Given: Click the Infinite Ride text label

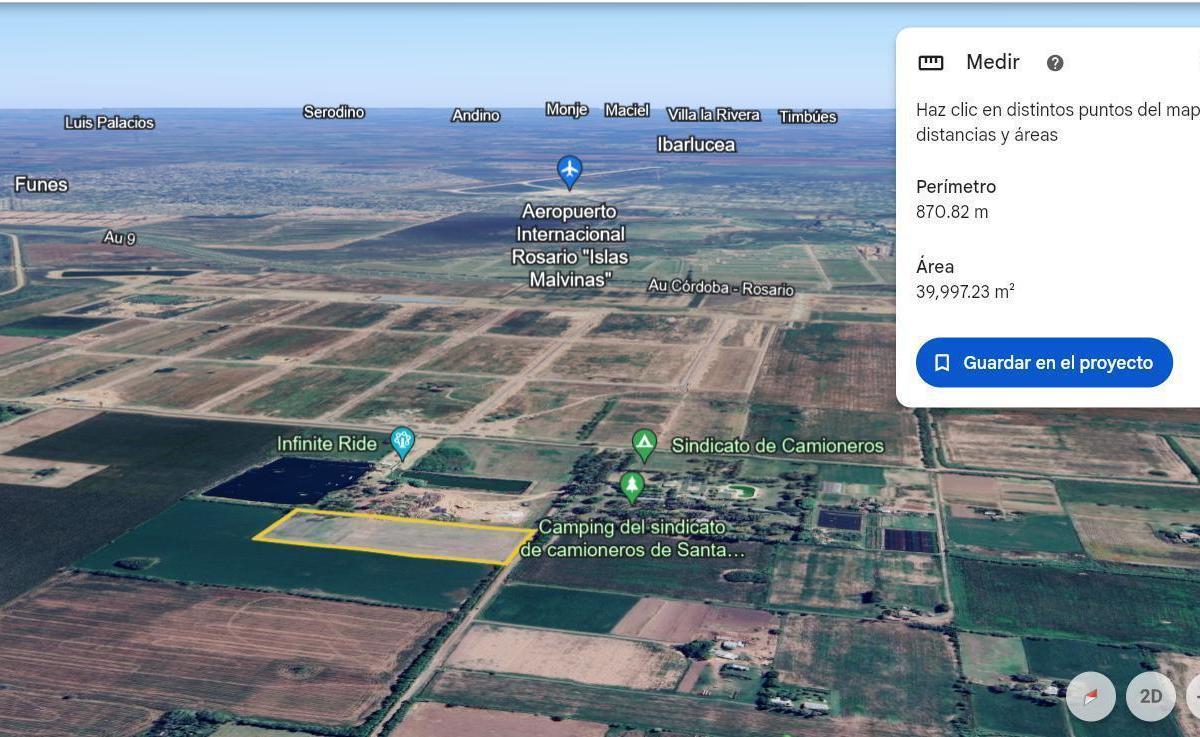Looking at the screenshot, I should [327, 443].
